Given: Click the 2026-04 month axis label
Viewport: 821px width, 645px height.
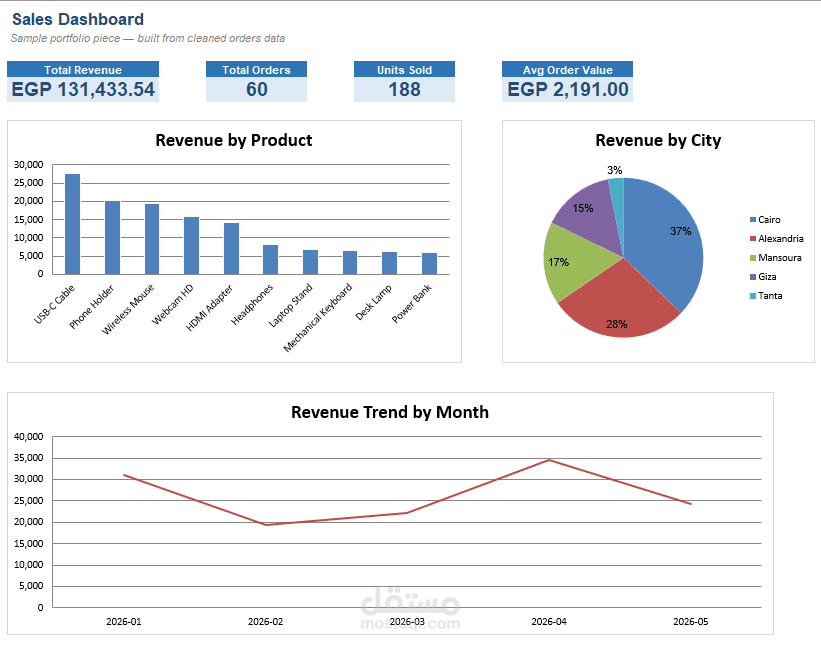Looking at the screenshot, I should pyautogui.click(x=549, y=621).
